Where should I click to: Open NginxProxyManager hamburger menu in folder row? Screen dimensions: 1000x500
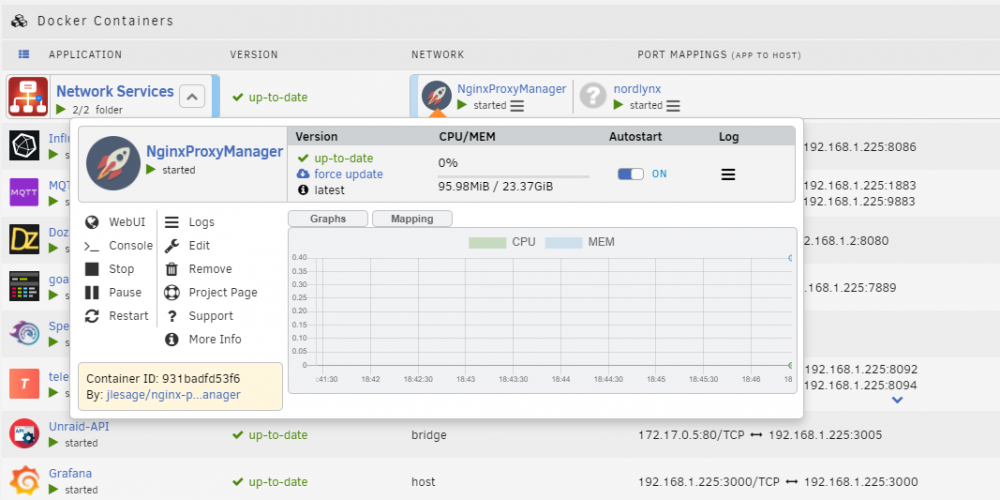[x=517, y=106]
